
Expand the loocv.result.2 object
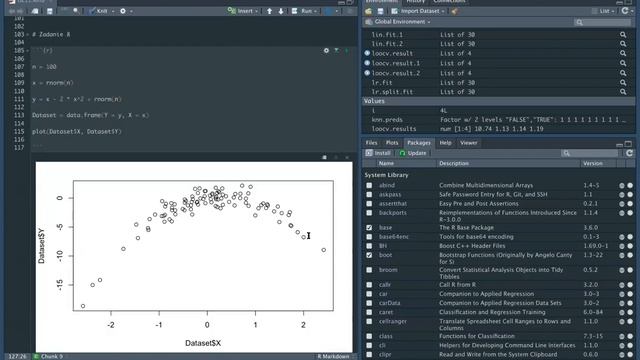point(367,73)
